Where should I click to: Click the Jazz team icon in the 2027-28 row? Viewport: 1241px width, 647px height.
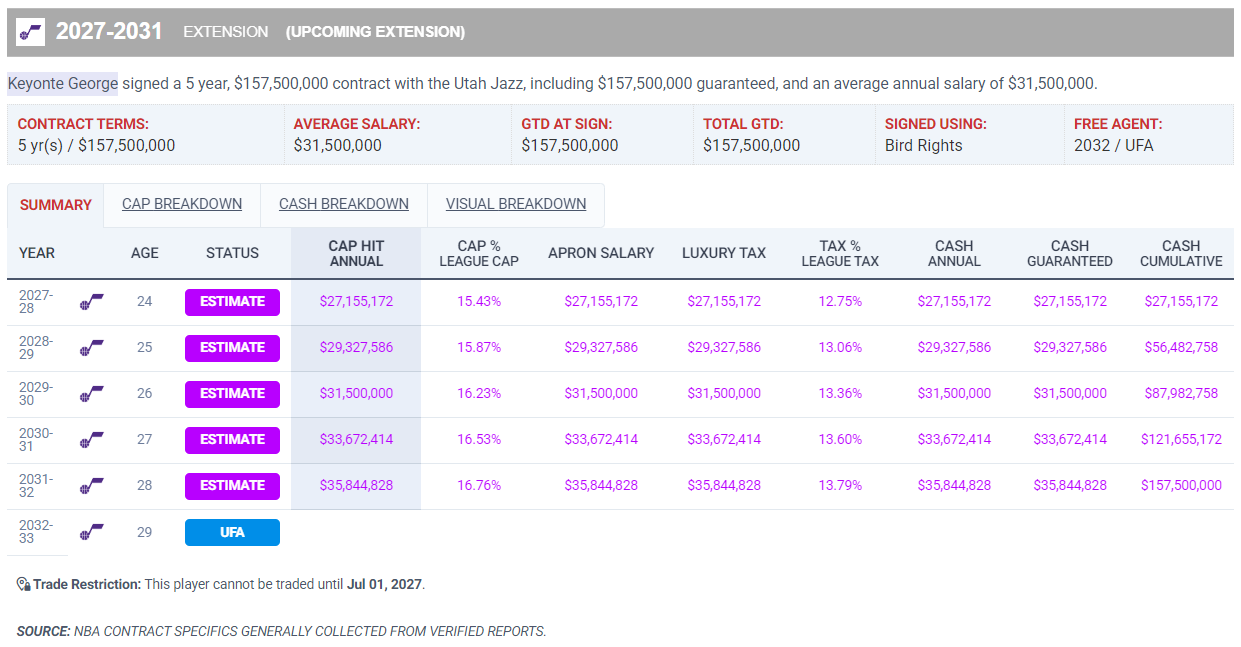(92, 301)
